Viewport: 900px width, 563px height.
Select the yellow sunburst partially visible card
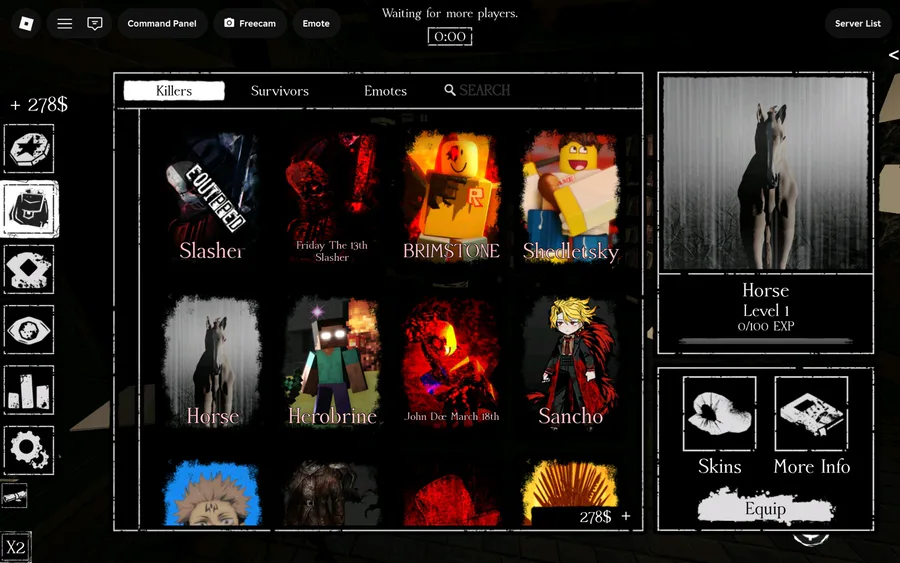click(571, 483)
